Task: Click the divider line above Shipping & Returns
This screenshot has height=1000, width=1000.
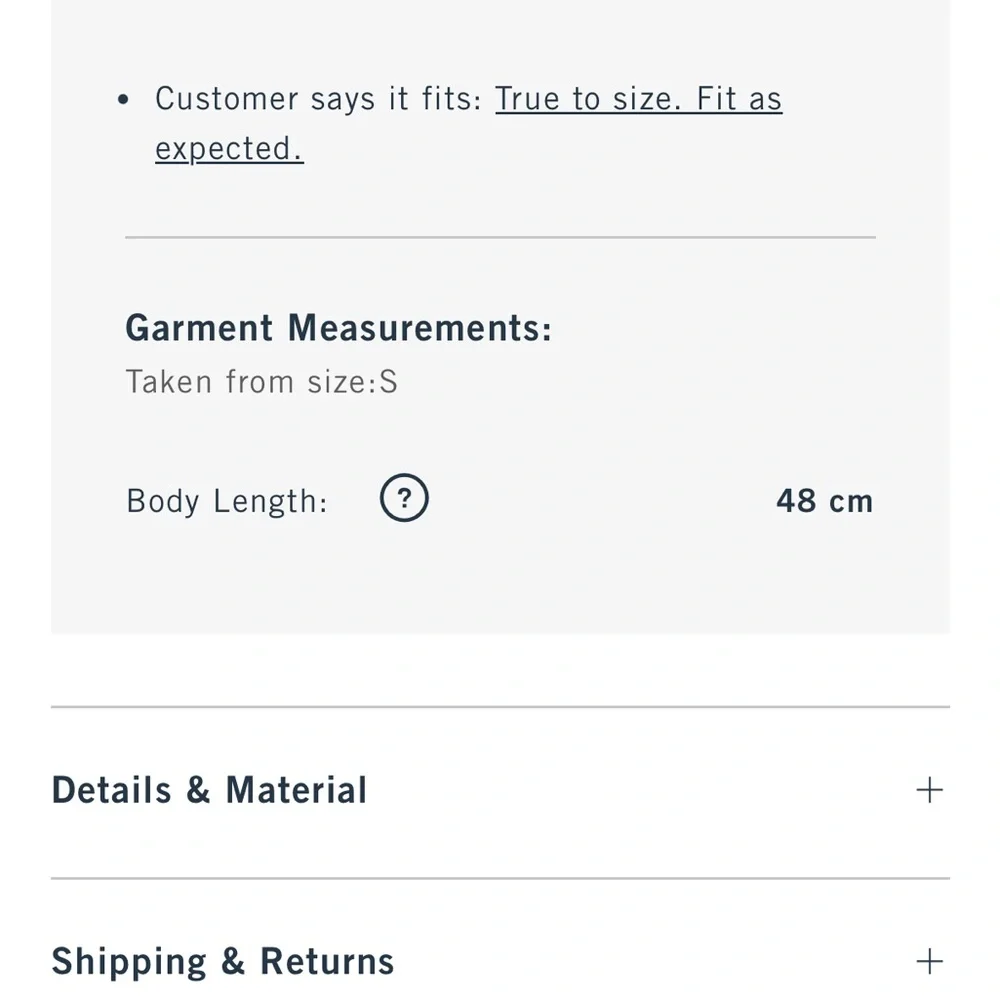Action: [500, 879]
